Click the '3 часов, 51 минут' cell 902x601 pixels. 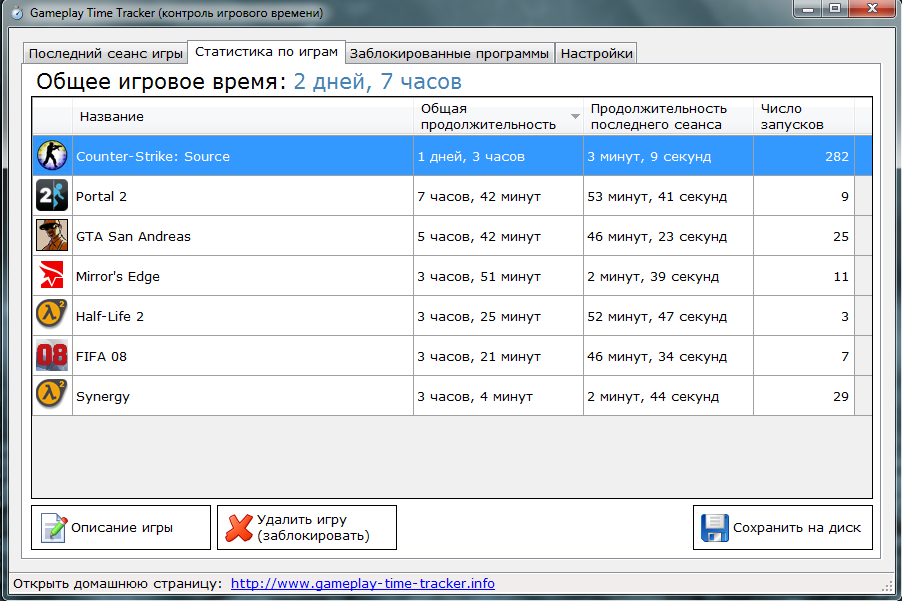498,276
